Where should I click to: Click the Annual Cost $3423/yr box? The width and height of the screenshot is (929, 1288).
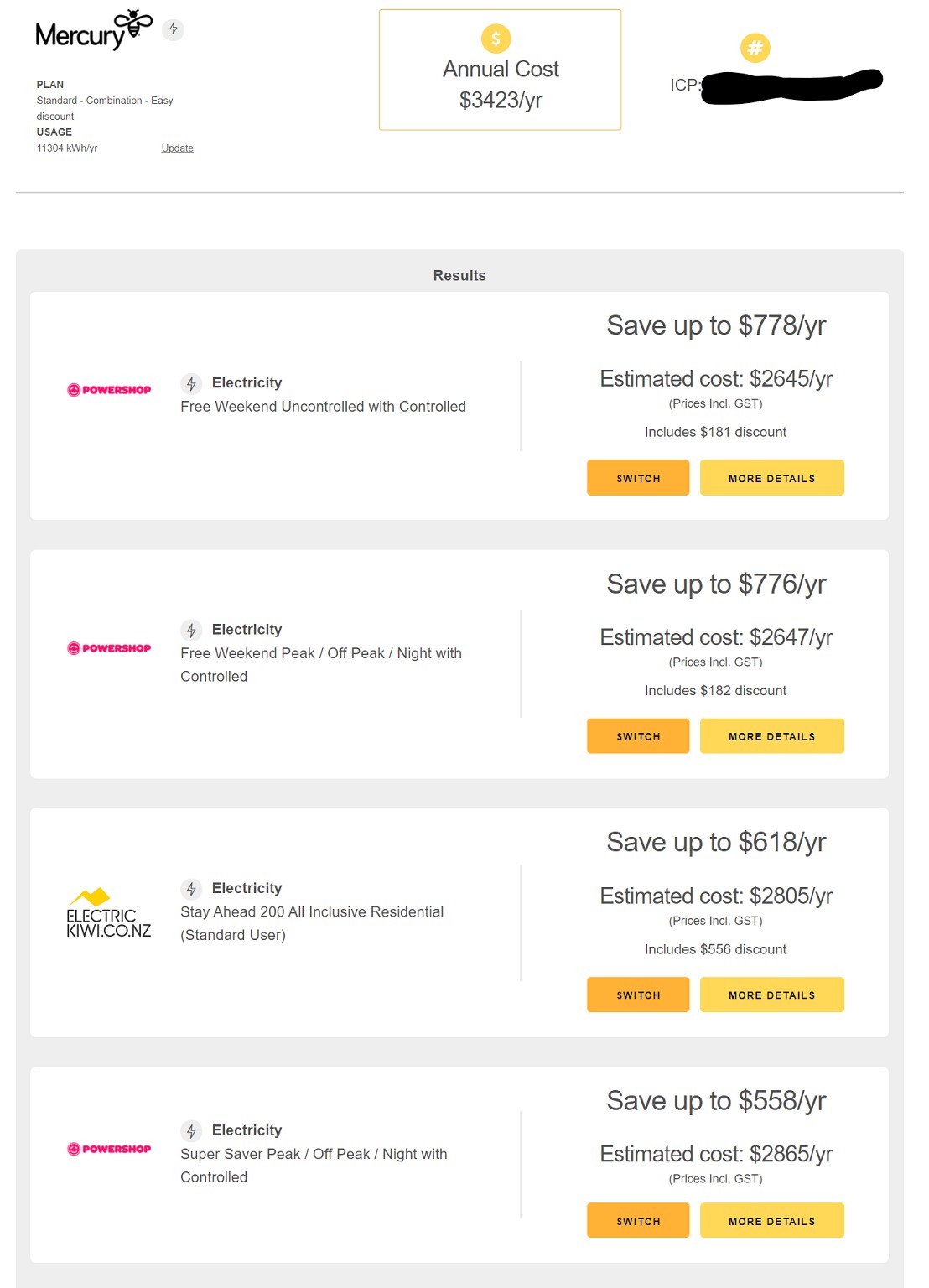pos(500,70)
